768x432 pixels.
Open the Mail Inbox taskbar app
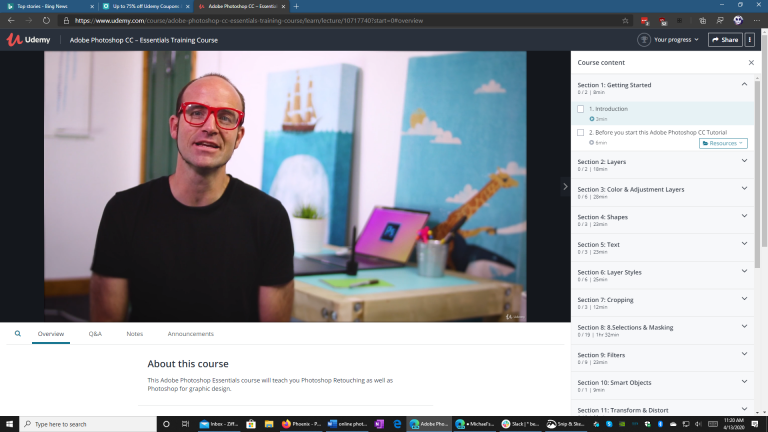pos(218,424)
